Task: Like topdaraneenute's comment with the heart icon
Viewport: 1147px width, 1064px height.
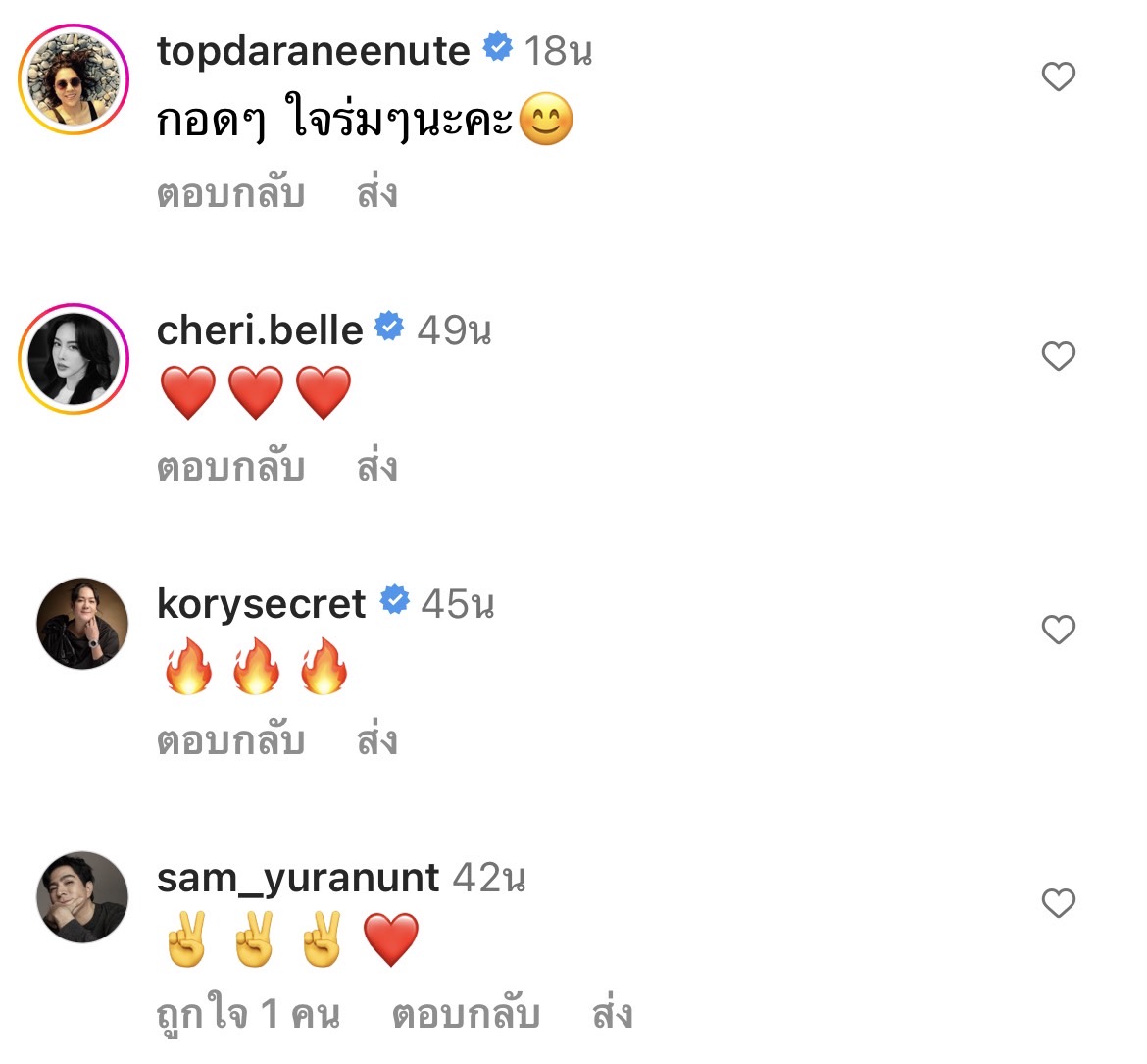Action: click(1058, 75)
